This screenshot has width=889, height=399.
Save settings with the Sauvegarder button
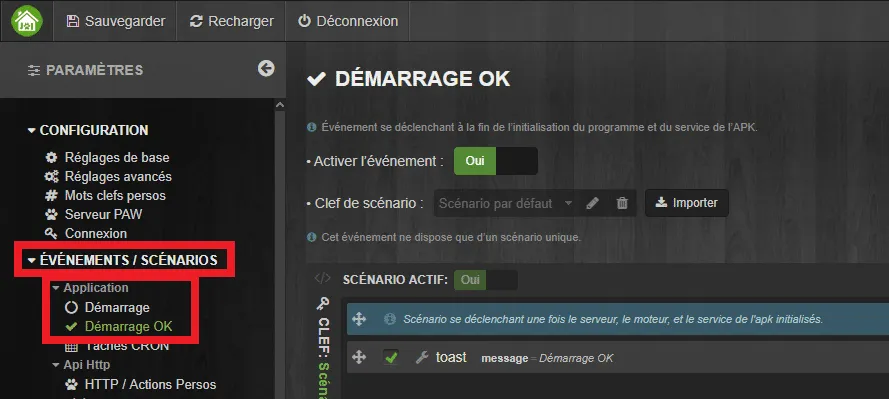(x=116, y=21)
